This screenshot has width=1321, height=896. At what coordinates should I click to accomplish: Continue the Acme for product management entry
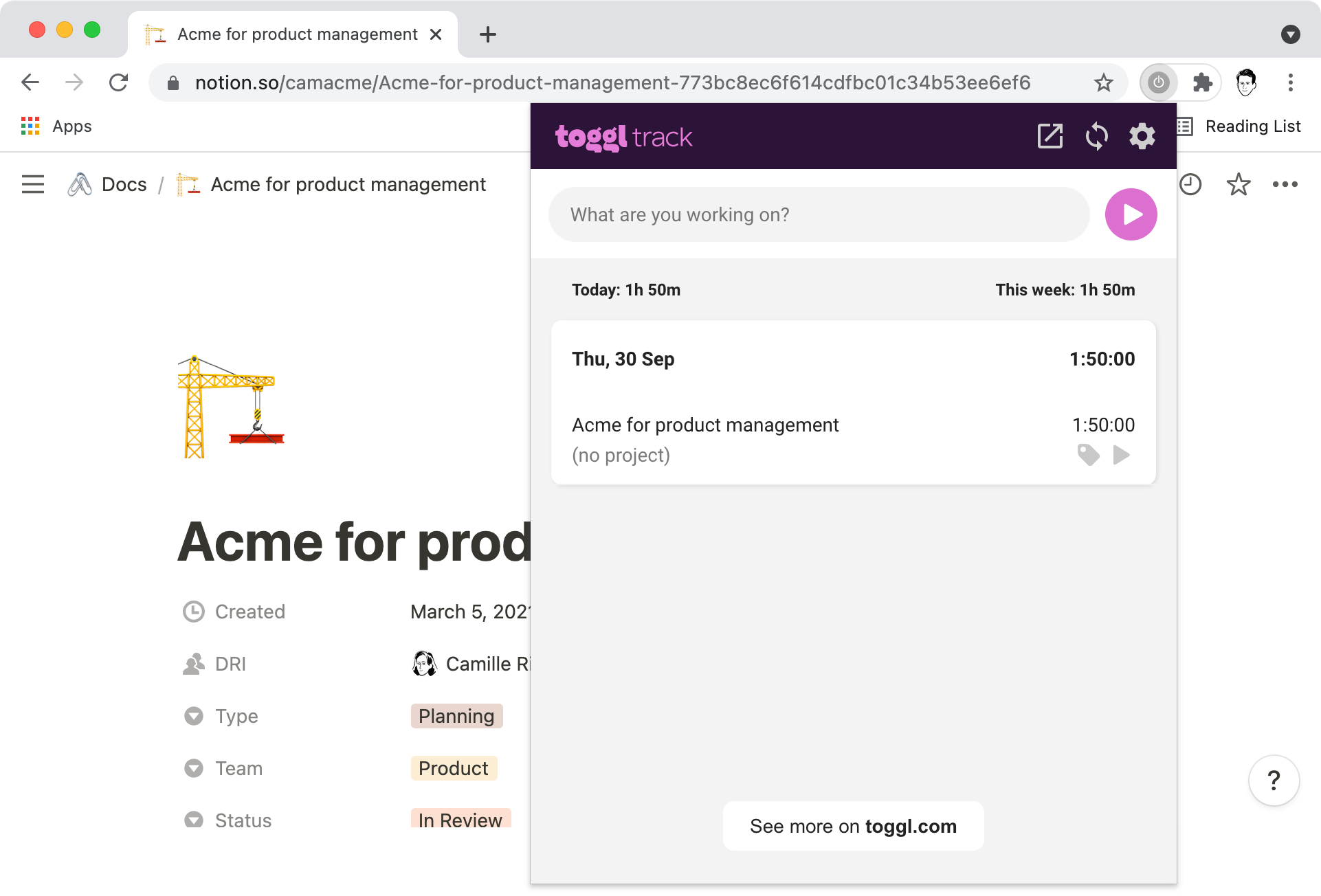pyautogui.click(x=1122, y=455)
